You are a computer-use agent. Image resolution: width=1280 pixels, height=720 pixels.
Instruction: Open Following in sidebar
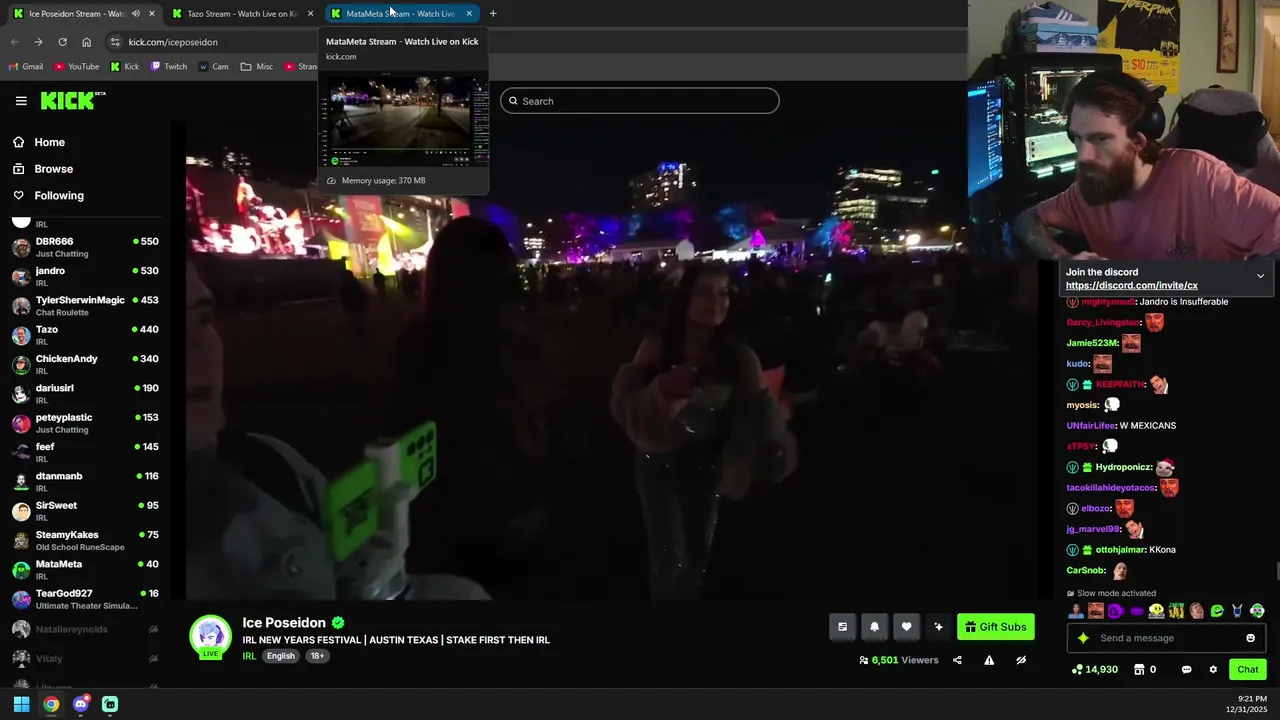[59, 196]
